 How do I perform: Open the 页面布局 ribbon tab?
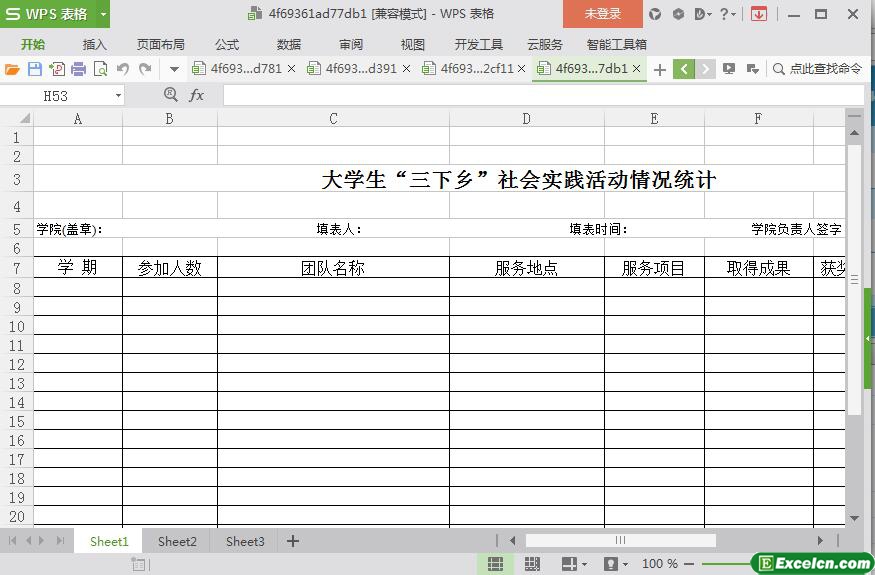161,45
